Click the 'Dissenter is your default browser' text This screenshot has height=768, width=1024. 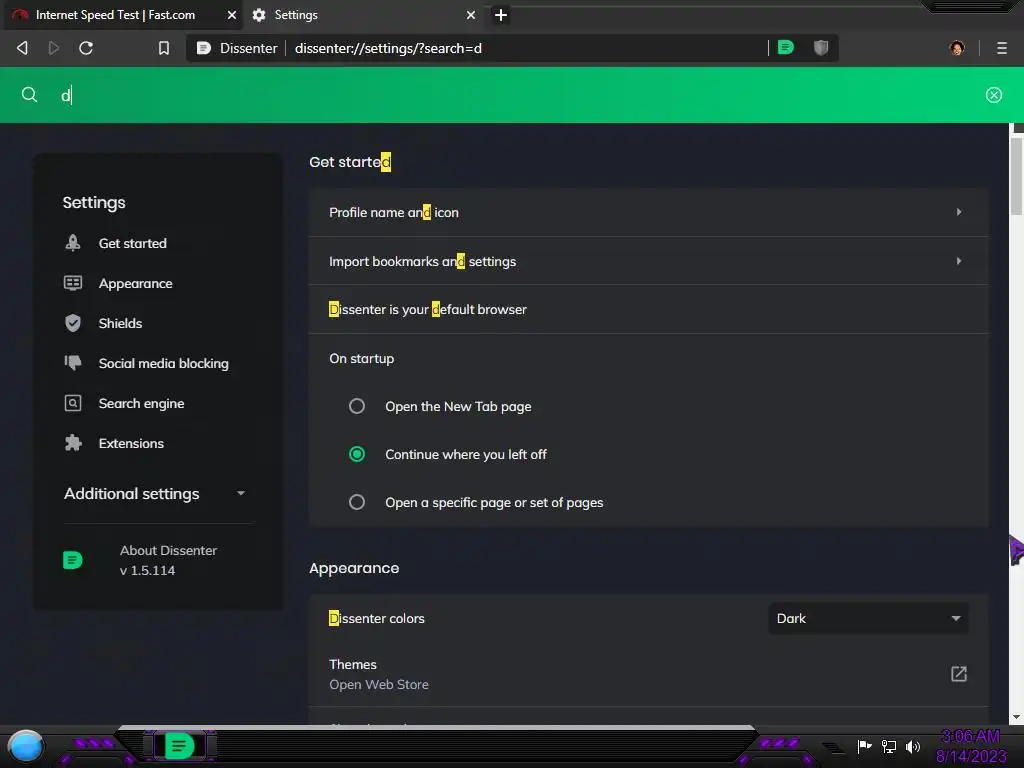tap(428, 310)
